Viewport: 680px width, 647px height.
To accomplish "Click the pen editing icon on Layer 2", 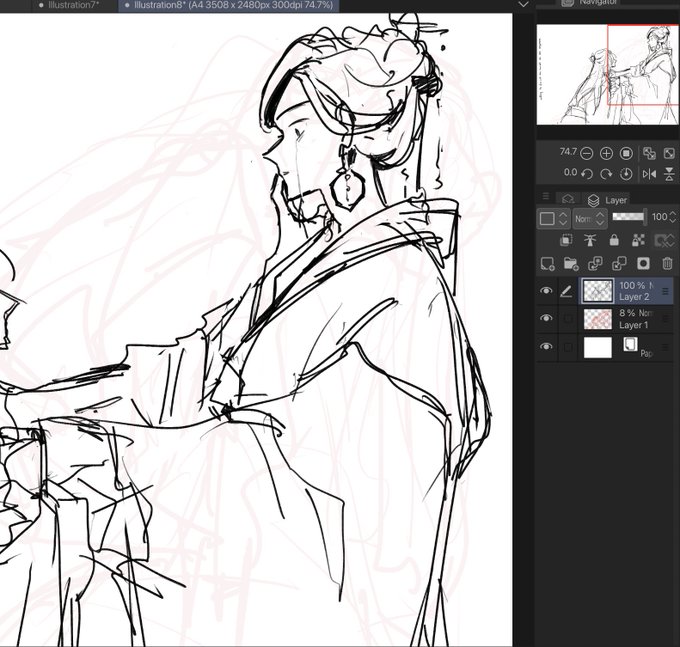I will (x=566, y=291).
